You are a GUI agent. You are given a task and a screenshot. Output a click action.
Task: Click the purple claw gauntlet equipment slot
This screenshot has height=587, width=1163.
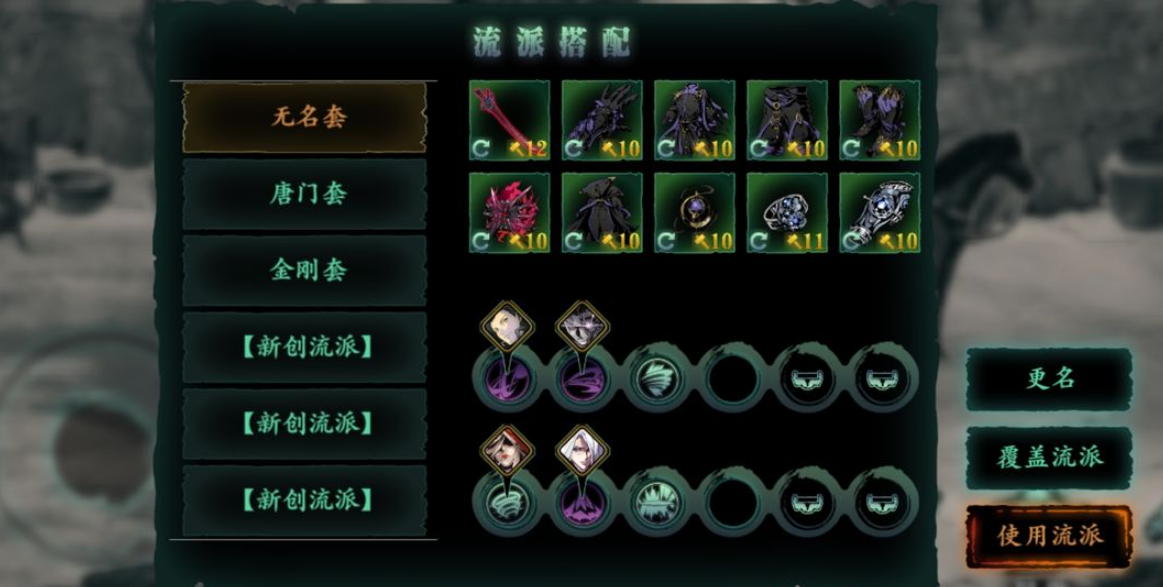[x=602, y=120]
